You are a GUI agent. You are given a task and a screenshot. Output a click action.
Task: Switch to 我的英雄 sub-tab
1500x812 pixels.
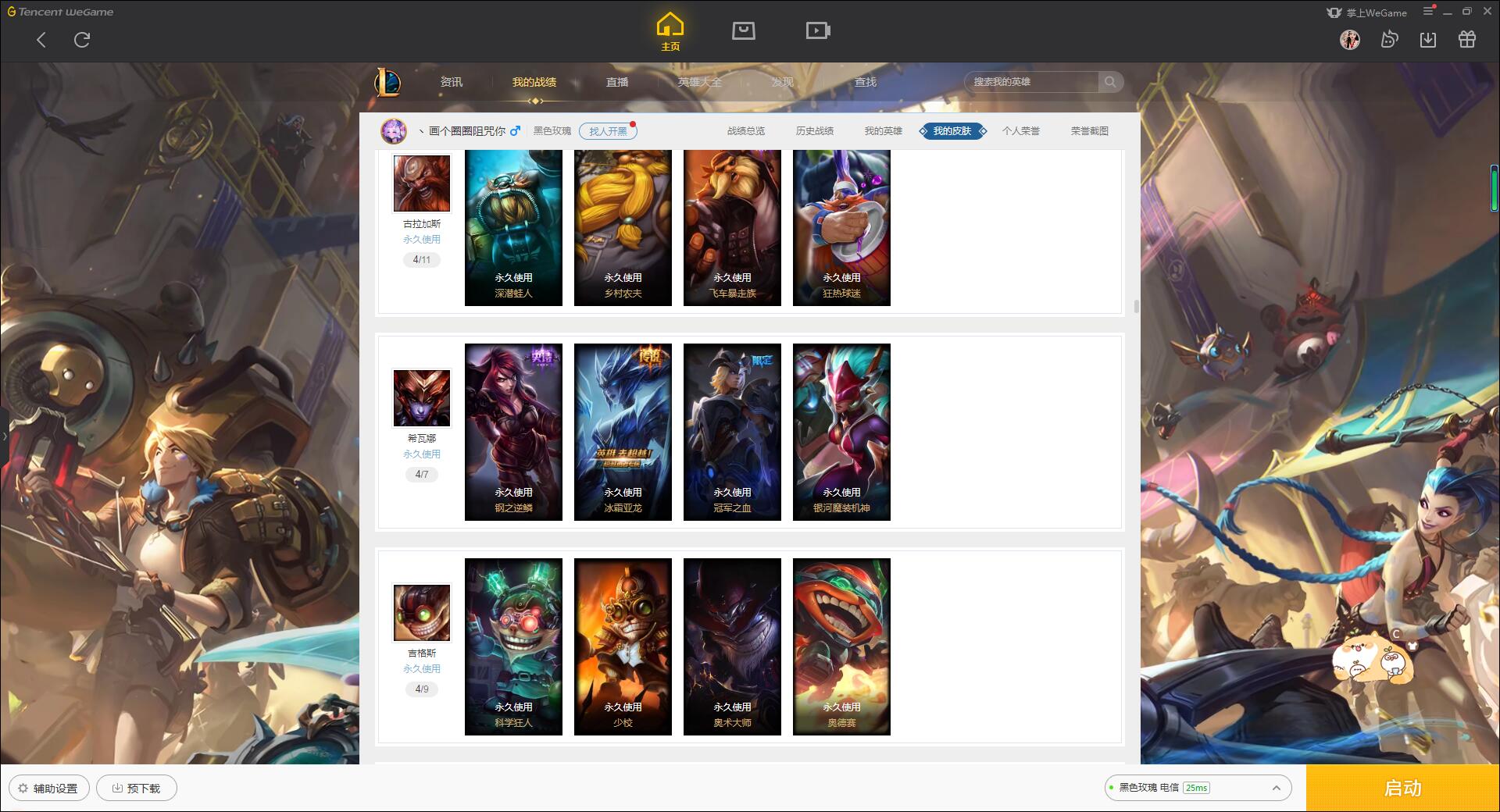click(884, 131)
